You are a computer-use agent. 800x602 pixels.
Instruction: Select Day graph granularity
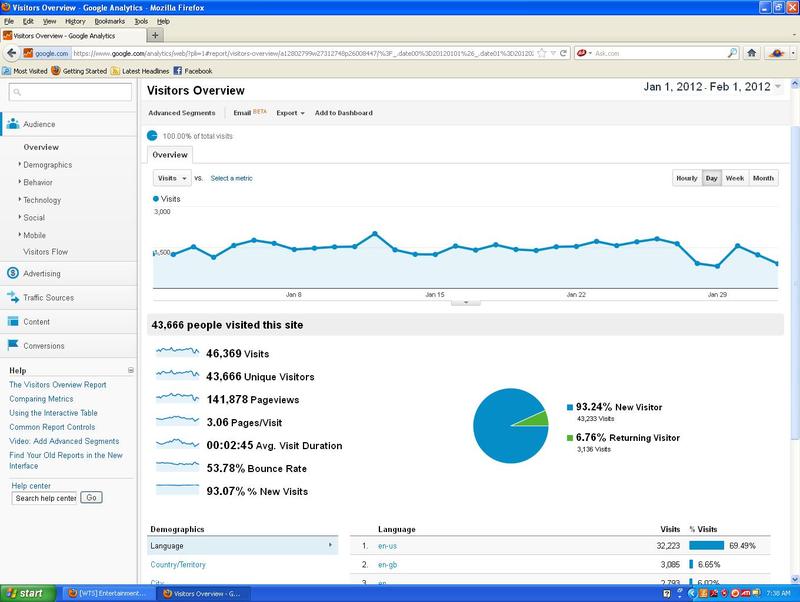(x=712, y=178)
